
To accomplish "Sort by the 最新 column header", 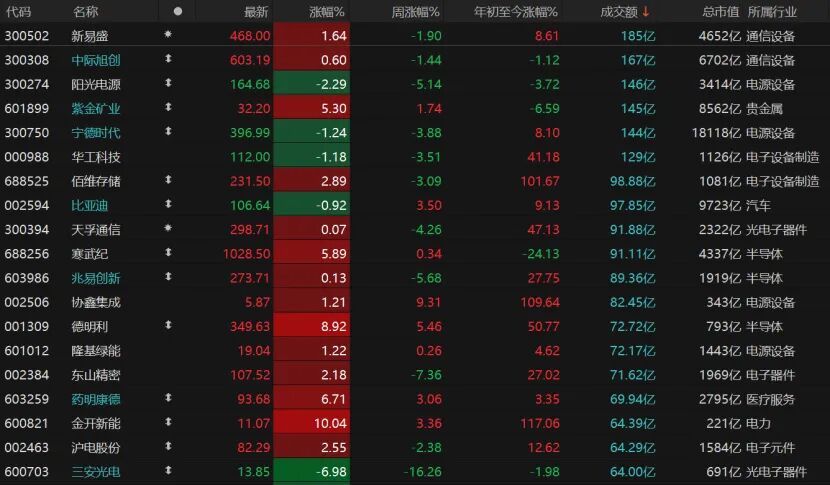I will coord(256,12).
